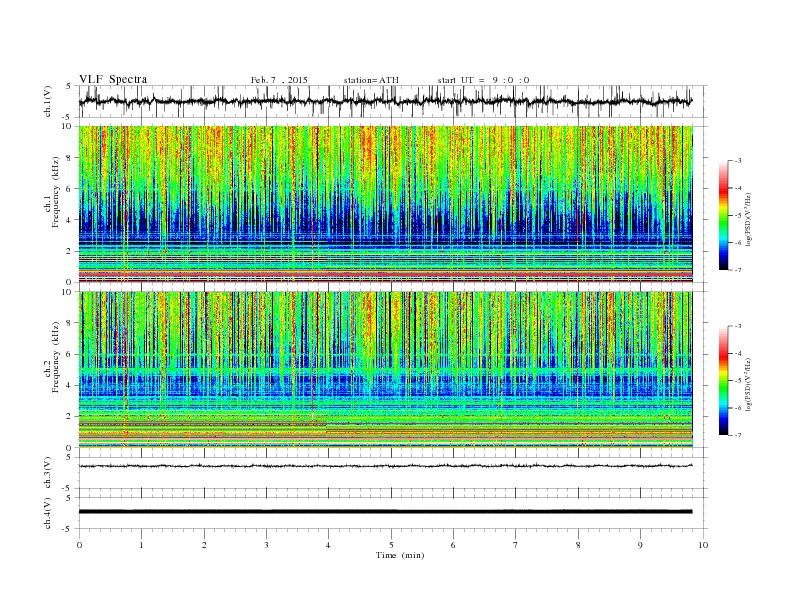Screen dimensions: 792x612
Task: Click the 'station=ATH' label
Action: pos(371,80)
